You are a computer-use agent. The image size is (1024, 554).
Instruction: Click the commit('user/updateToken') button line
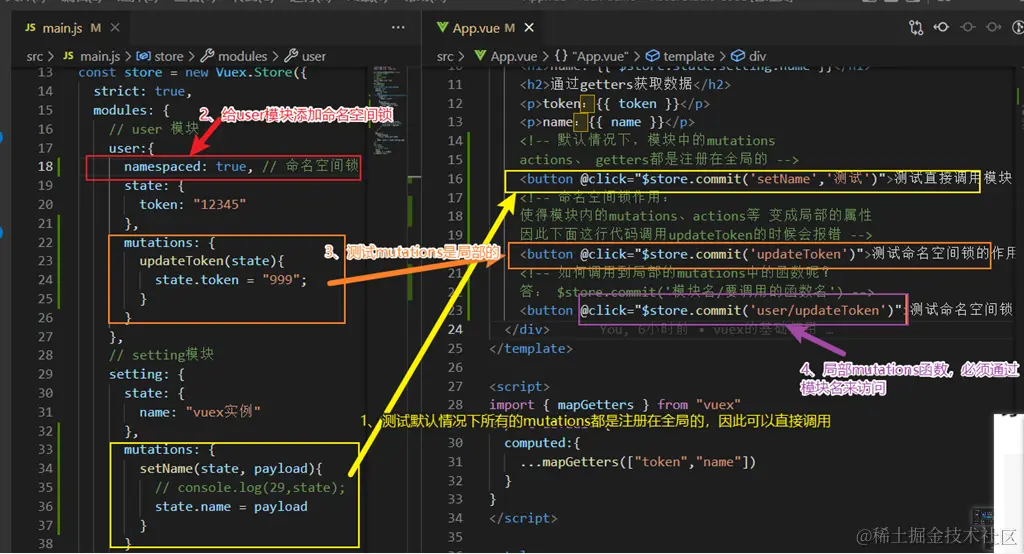pyautogui.click(x=766, y=310)
